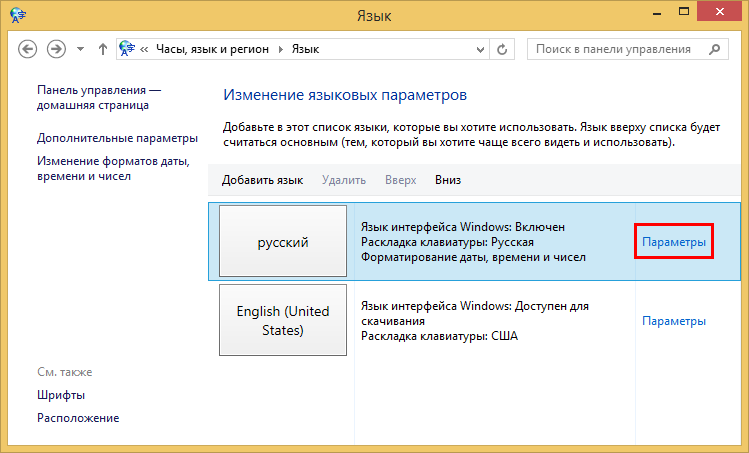Open 'Изменение форматов даты, времени и чисел'
This screenshot has width=749, height=453.
(x=113, y=168)
